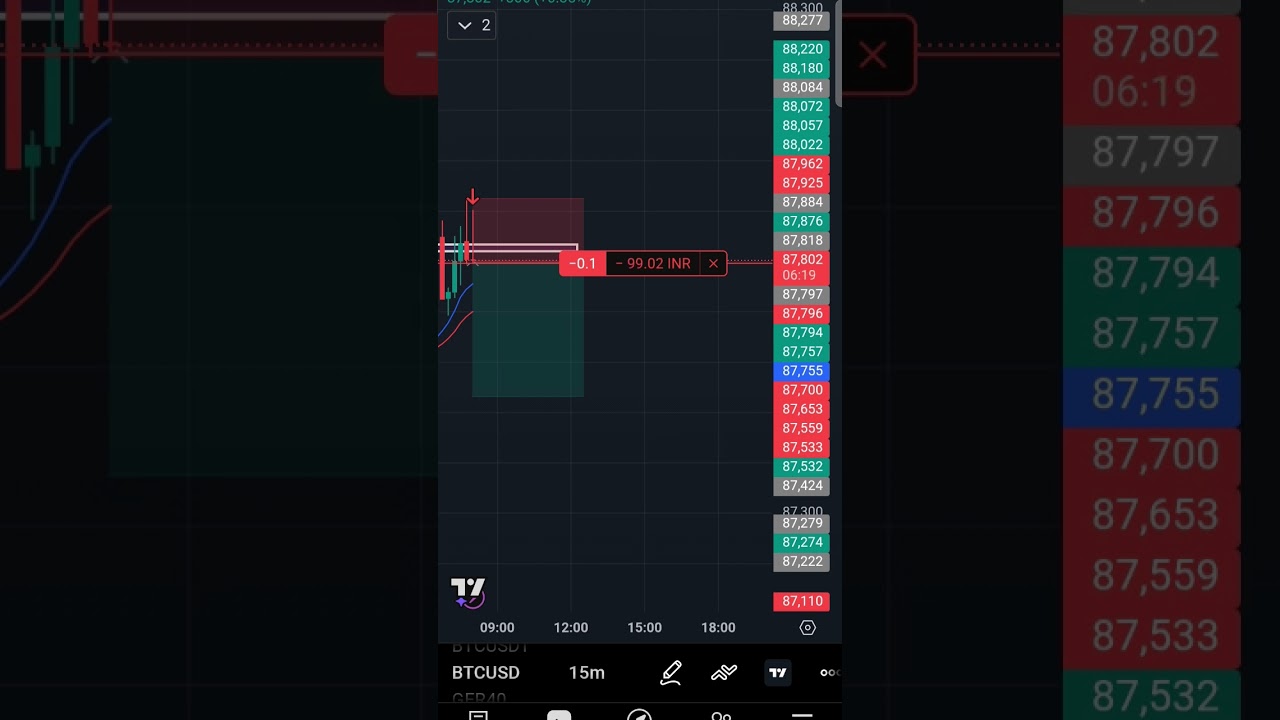Tap the -99.02 INR profit/loss label

tap(653, 264)
